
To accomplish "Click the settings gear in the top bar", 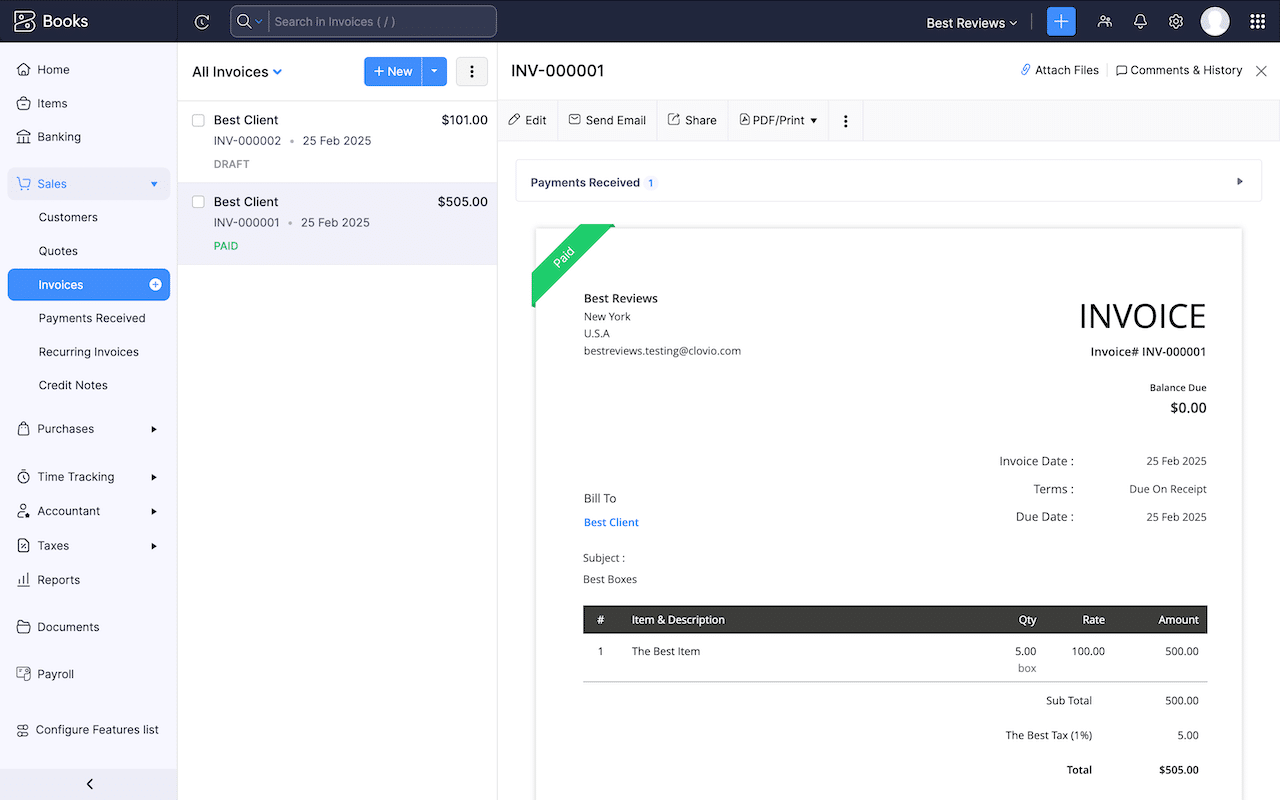I will click(1176, 21).
